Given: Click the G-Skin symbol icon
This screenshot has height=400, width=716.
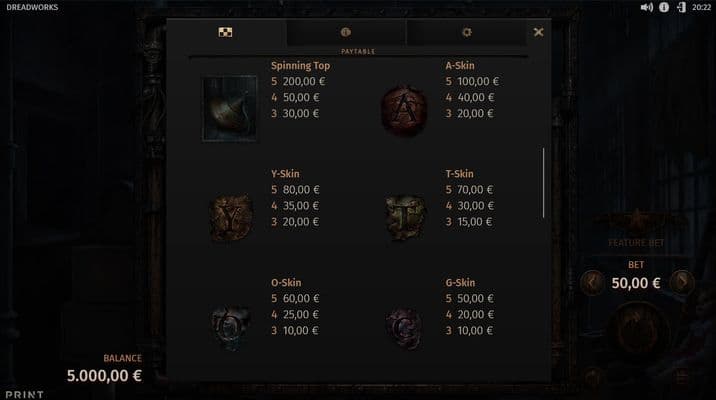Looking at the screenshot, I should coord(404,329).
